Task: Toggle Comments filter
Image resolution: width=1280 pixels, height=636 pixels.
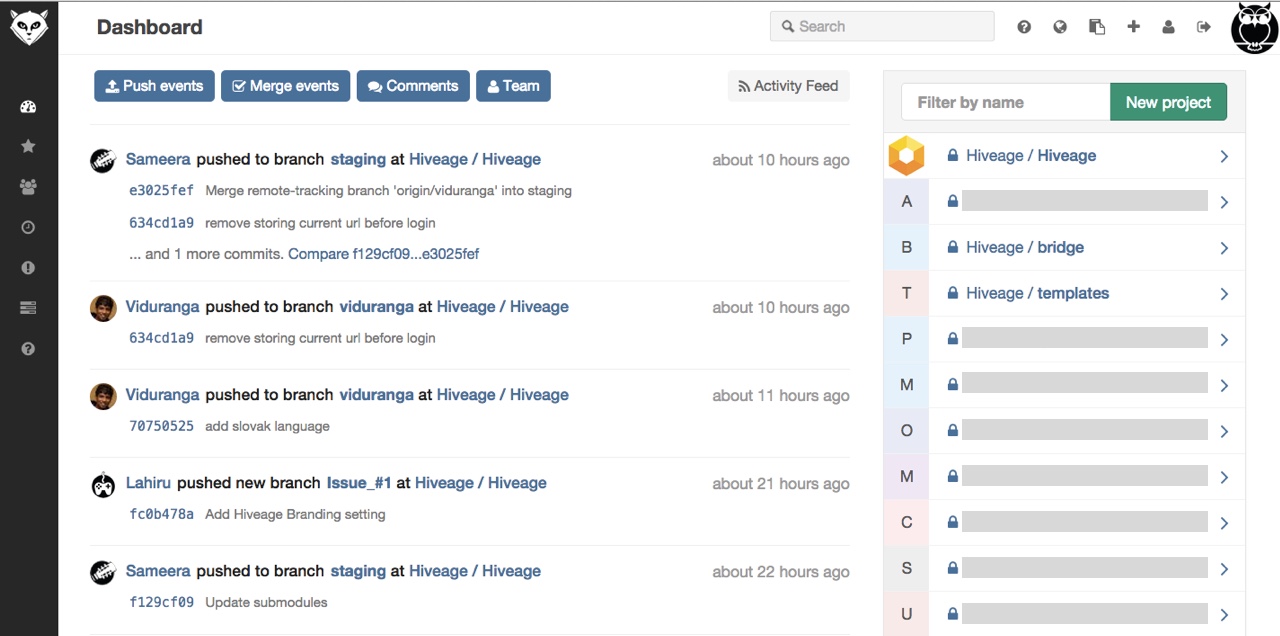Action: coord(413,86)
